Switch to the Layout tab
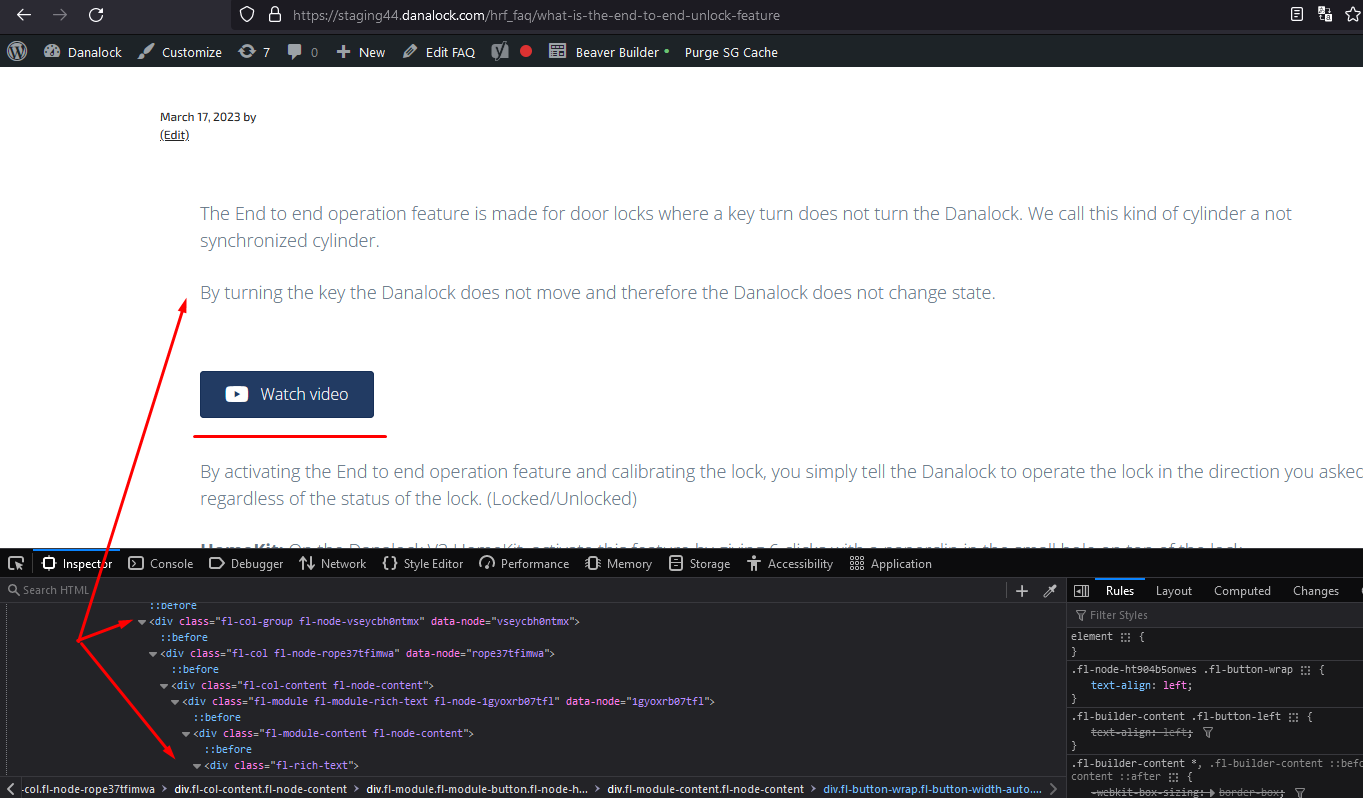The height and width of the screenshot is (798, 1363). 1174,591
